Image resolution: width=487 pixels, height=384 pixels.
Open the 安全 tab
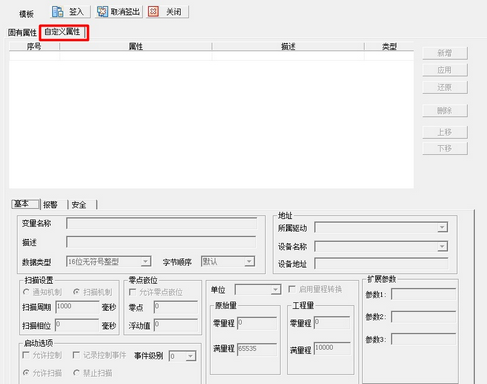point(79,204)
